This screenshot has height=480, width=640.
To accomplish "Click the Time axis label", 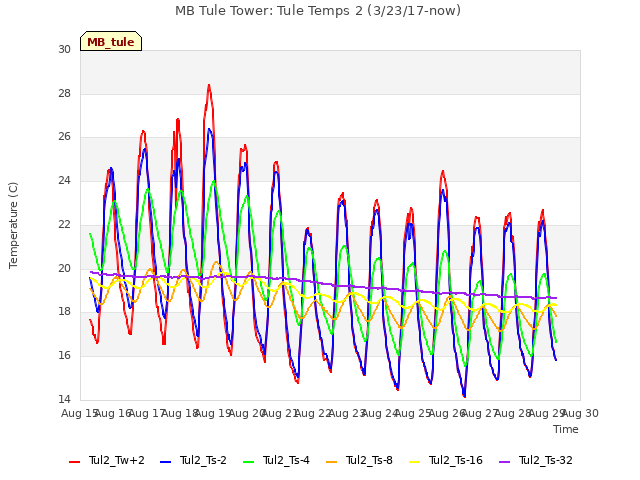I will tap(566, 429).
